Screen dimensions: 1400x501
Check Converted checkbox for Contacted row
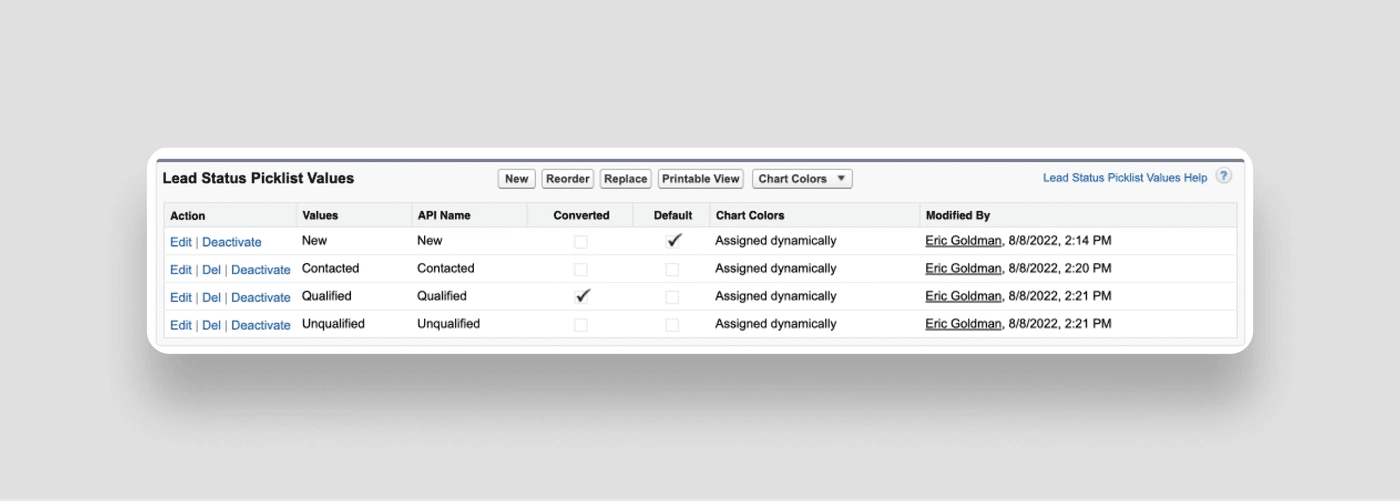581,269
